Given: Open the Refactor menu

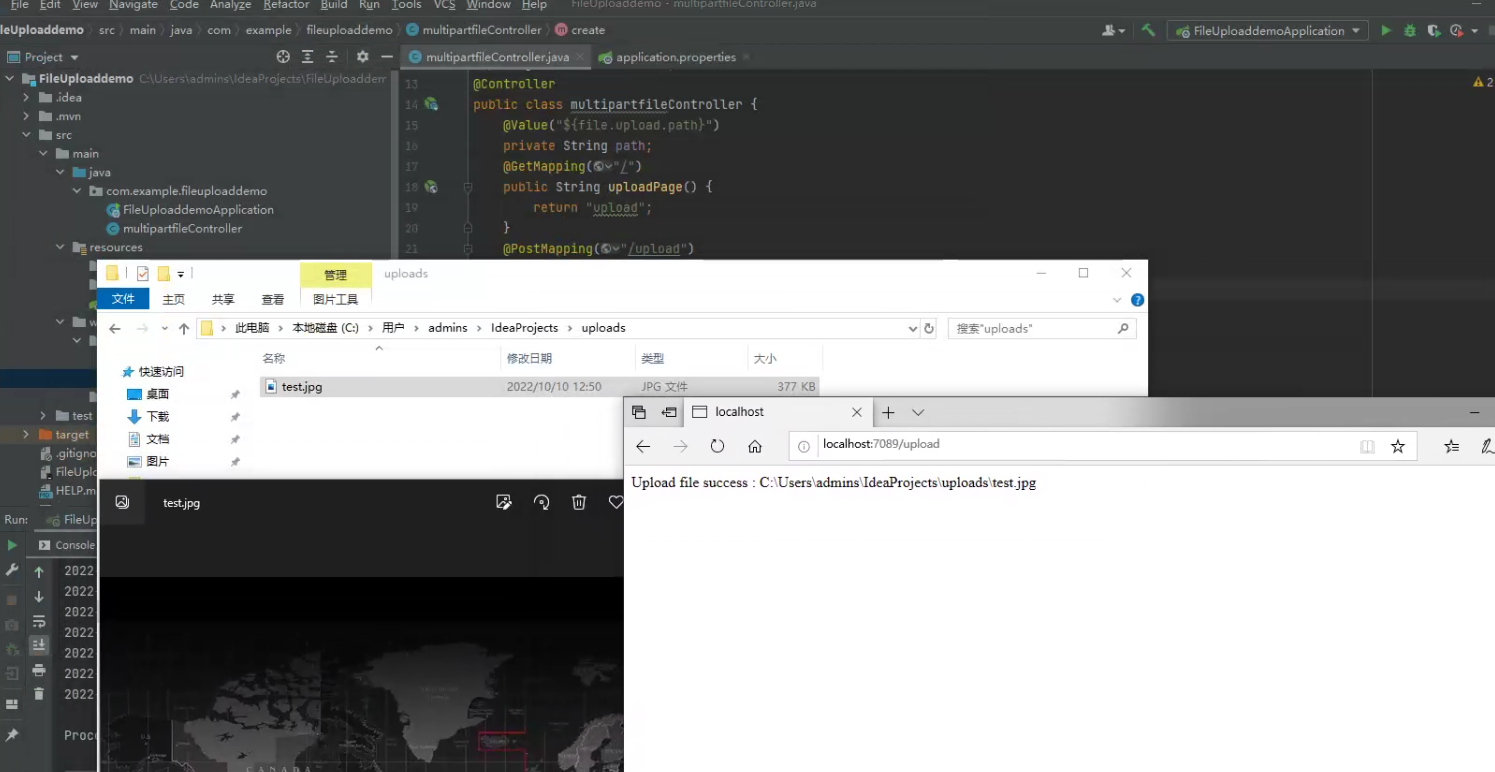Looking at the screenshot, I should tap(286, 5).
